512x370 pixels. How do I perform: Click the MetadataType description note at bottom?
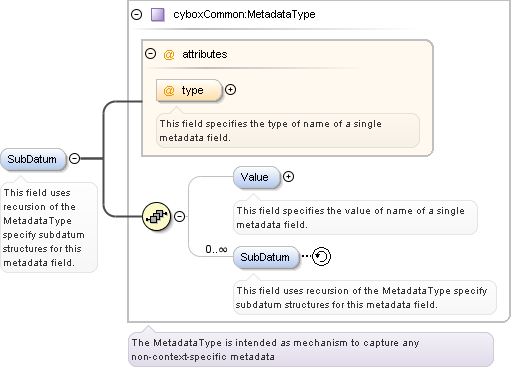(311, 350)
